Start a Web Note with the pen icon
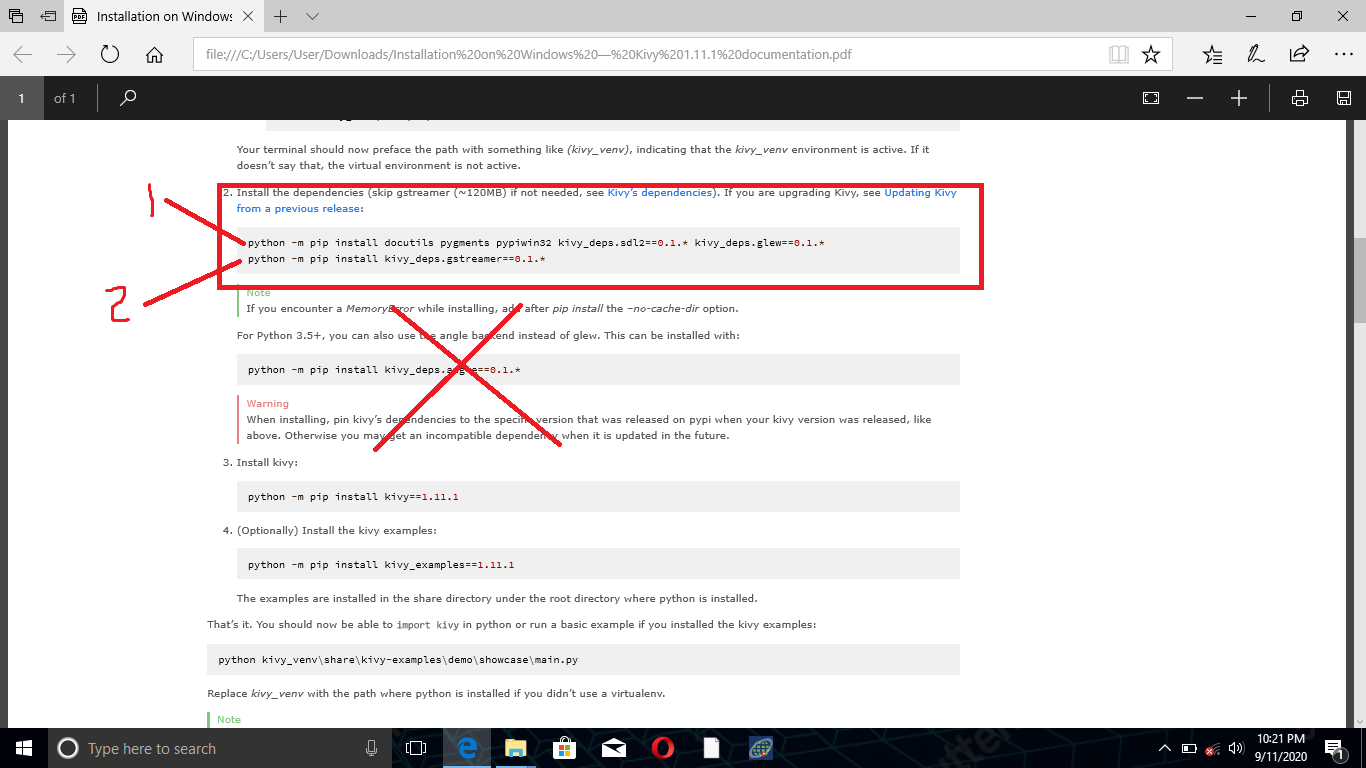Screen dimensions: 1366x768 click(1256, 55)
